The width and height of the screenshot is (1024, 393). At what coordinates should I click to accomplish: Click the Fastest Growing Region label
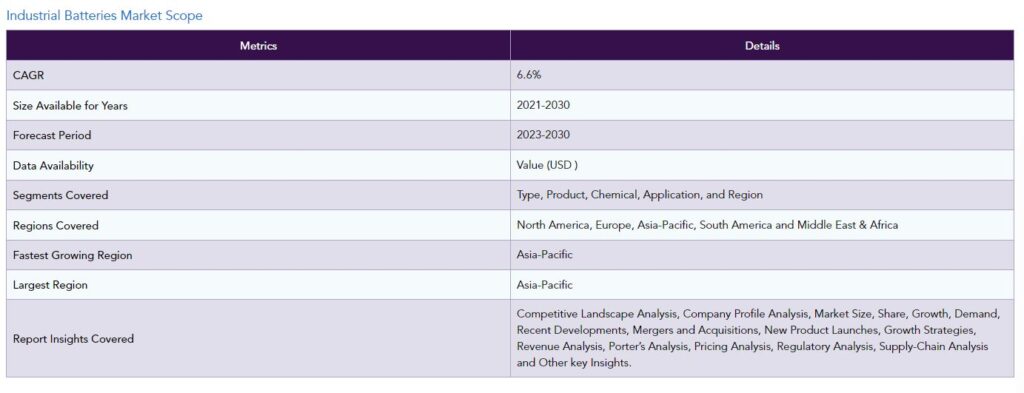[x=72, y=255]
